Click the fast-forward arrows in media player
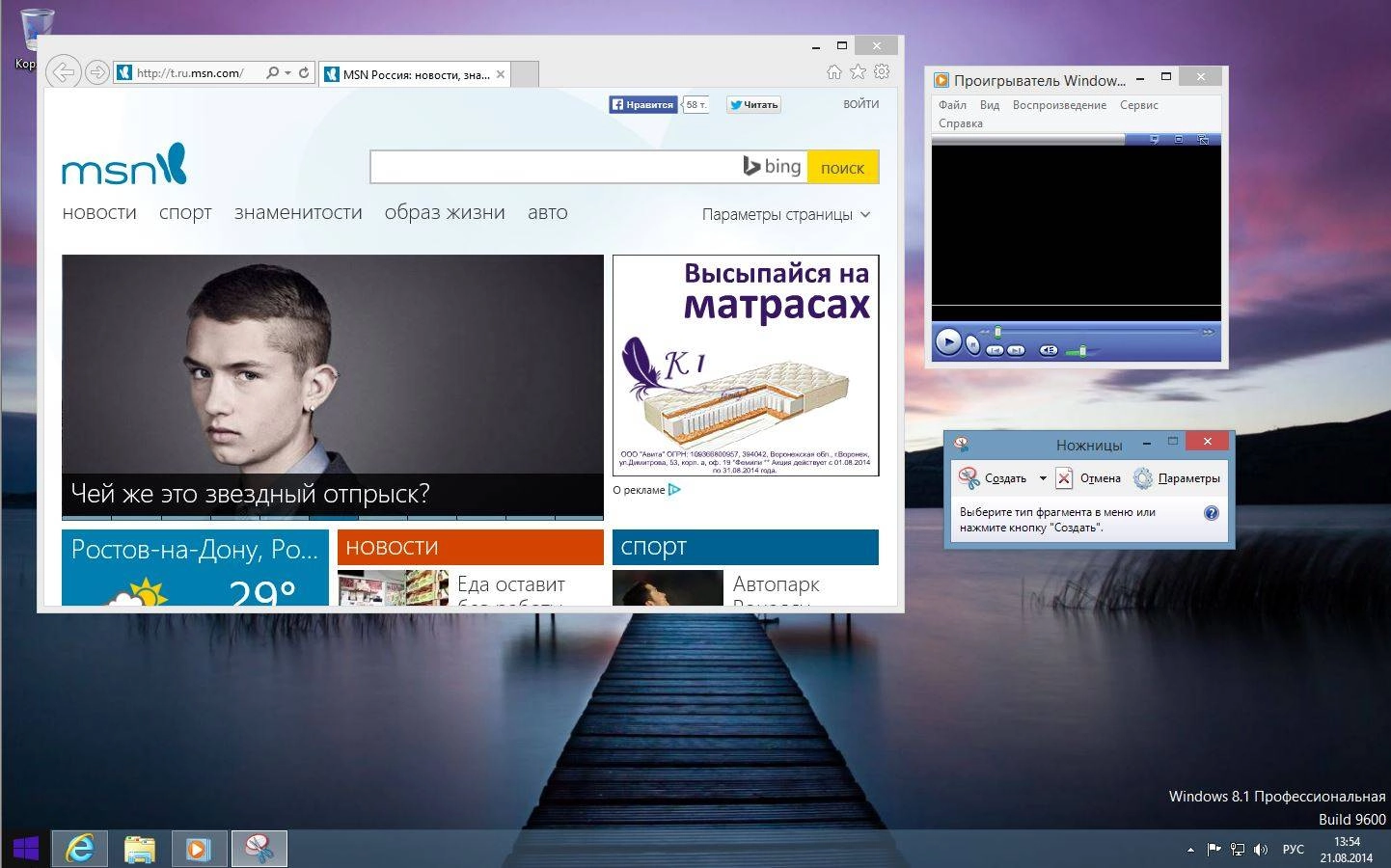This screenshot has width=1391, height=868. point(1208,332)
